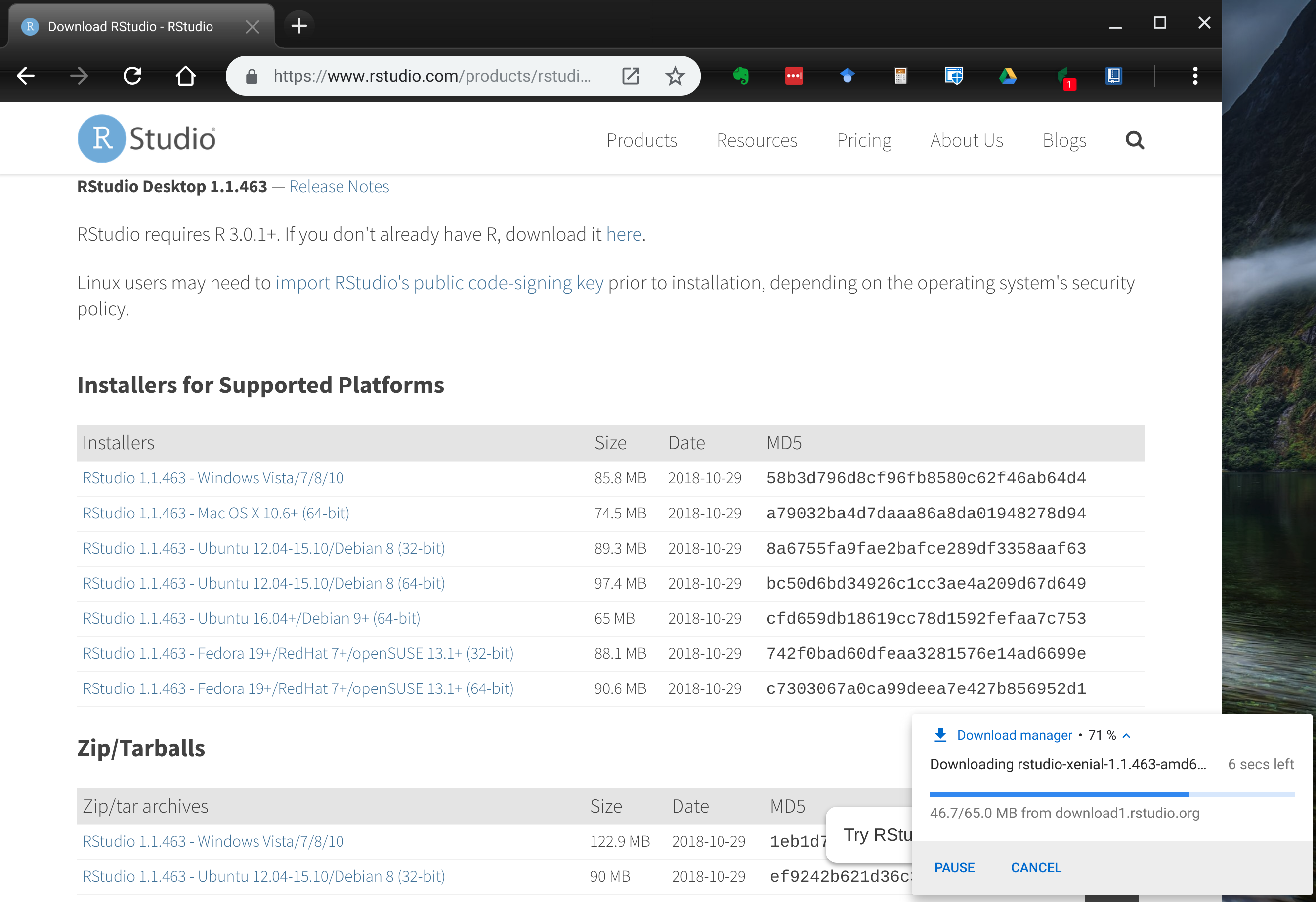Collapse the Download manager chevron

tap(1126, 735)
